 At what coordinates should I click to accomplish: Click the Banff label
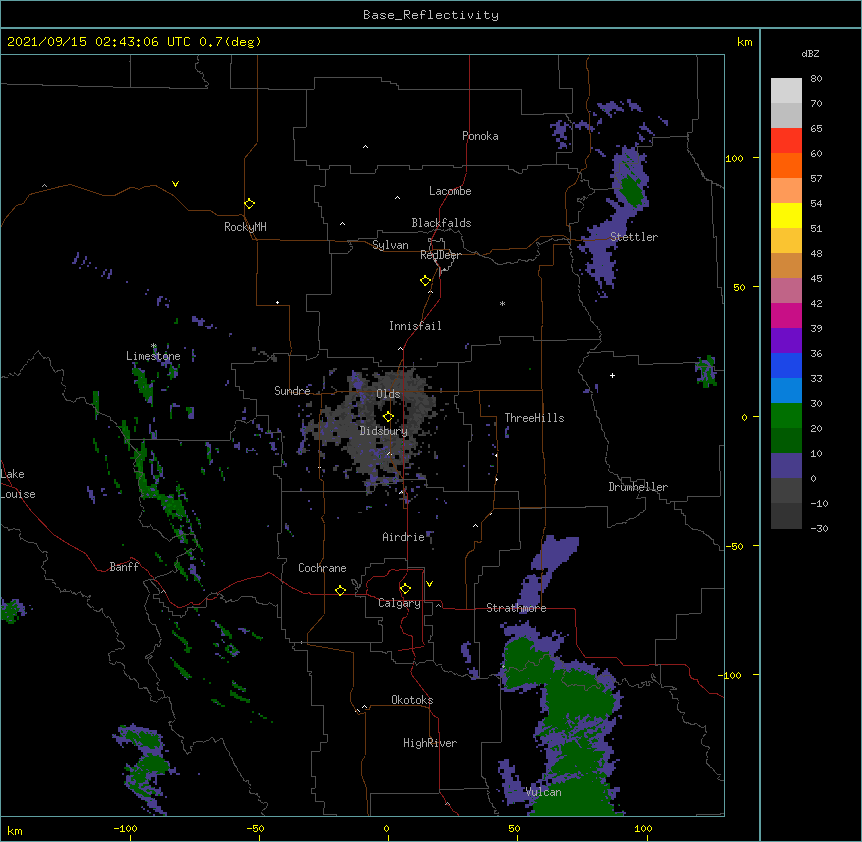(124, 567)
